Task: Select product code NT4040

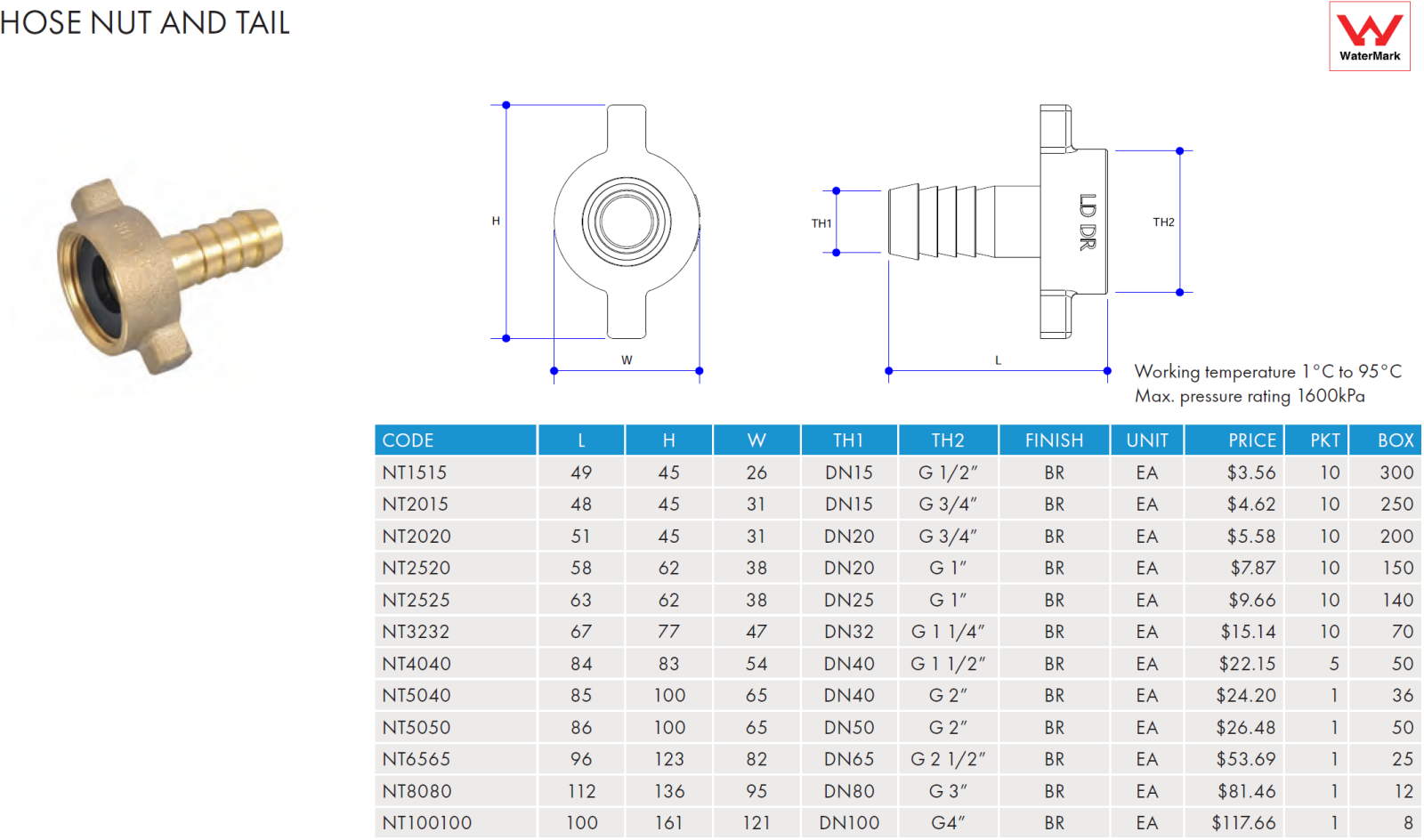Action: pyautogui.click(x=417, y=664)
